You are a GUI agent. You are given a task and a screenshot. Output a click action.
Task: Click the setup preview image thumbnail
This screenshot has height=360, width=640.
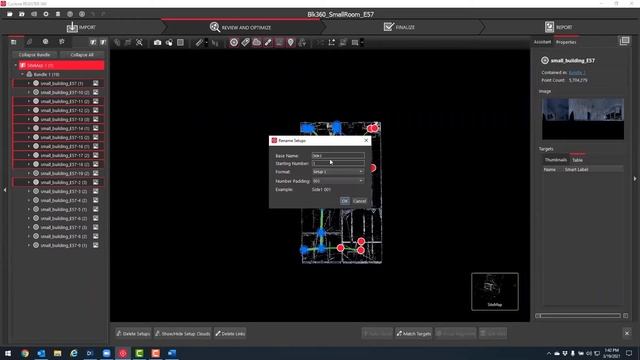(x=583, y=119)
